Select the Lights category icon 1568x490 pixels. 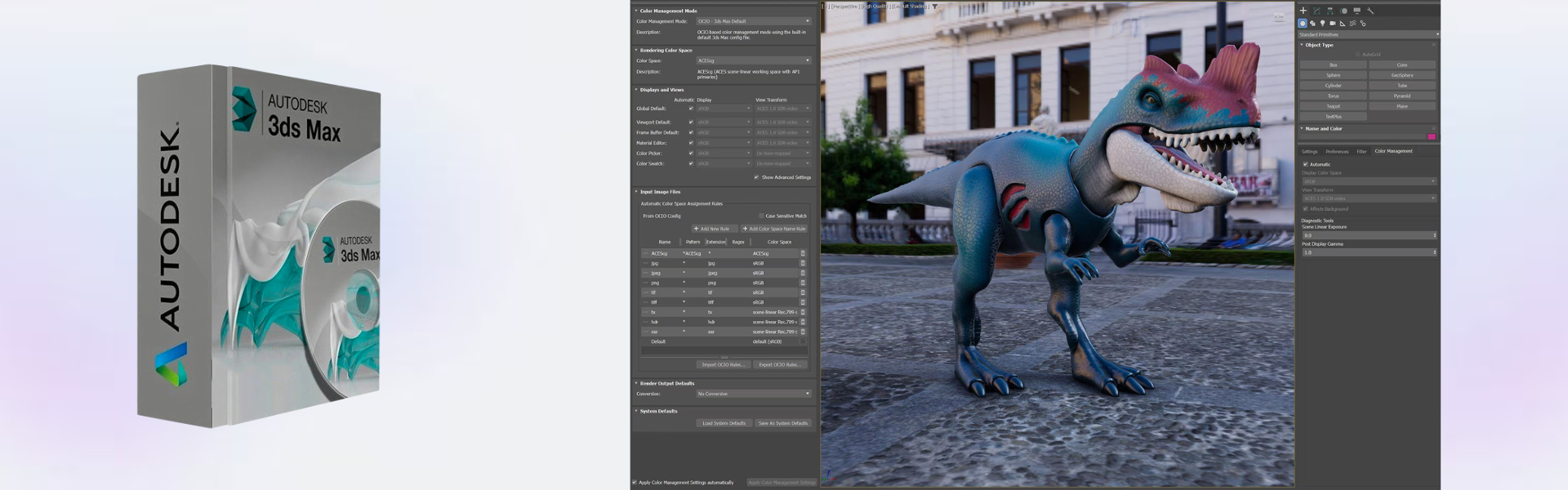pos(1322,23)
